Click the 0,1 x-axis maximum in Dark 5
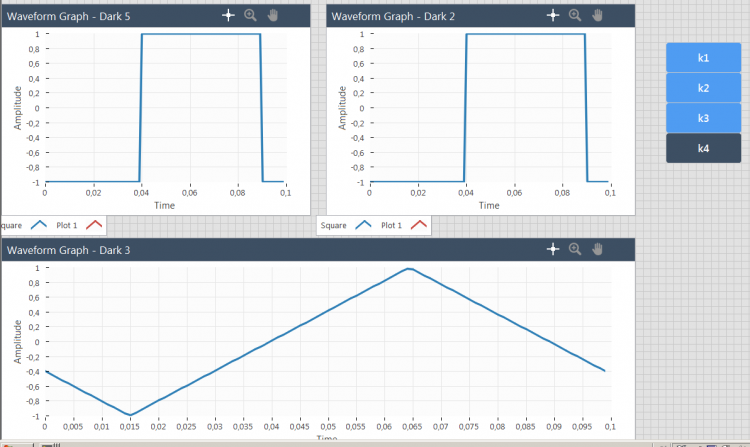 tap(286, 193)
